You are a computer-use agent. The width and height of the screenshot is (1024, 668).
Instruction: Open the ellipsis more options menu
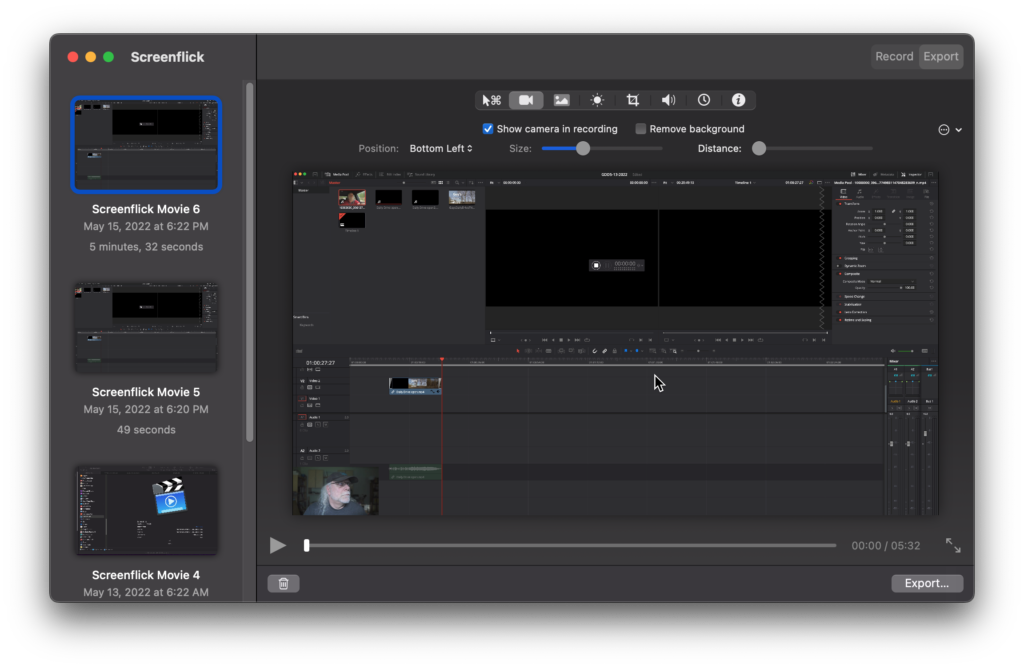950,129
